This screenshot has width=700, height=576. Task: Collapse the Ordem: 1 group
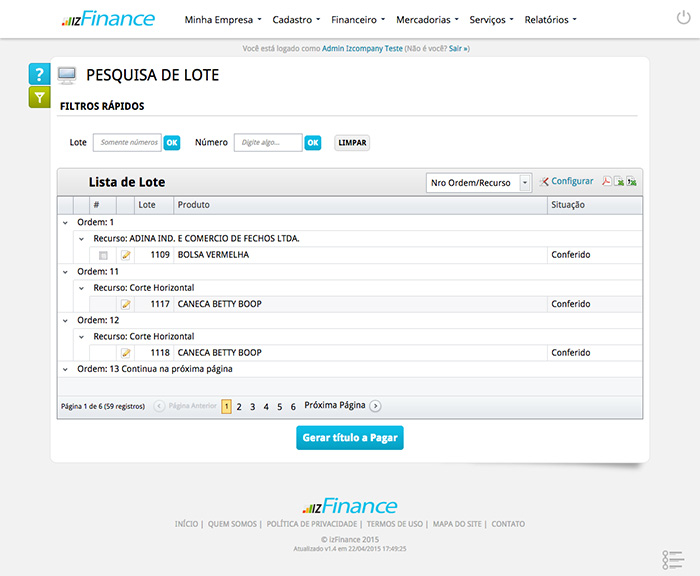[x=66, y=222]
